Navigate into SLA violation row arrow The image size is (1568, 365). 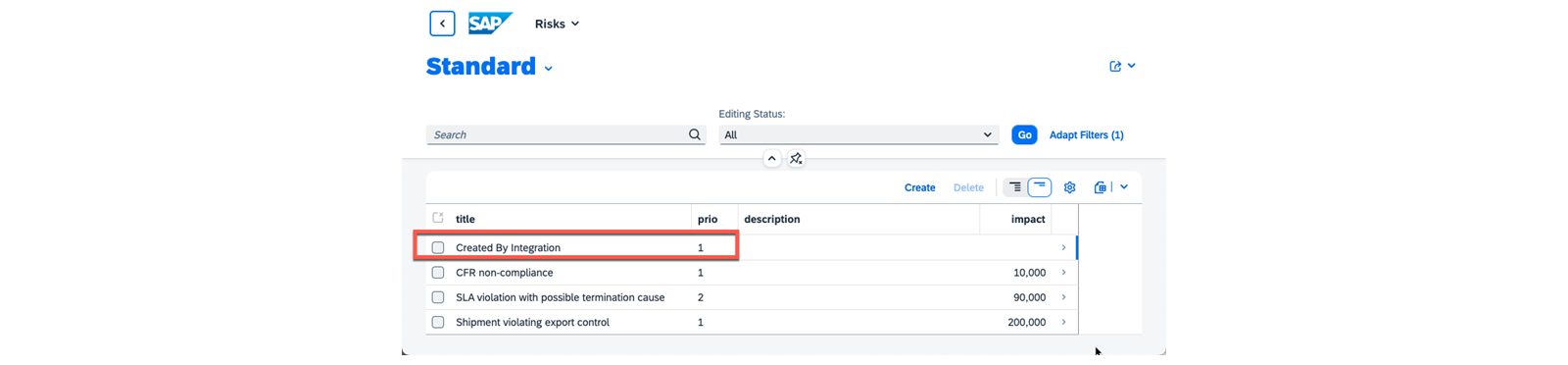[x=1063, y=297]
